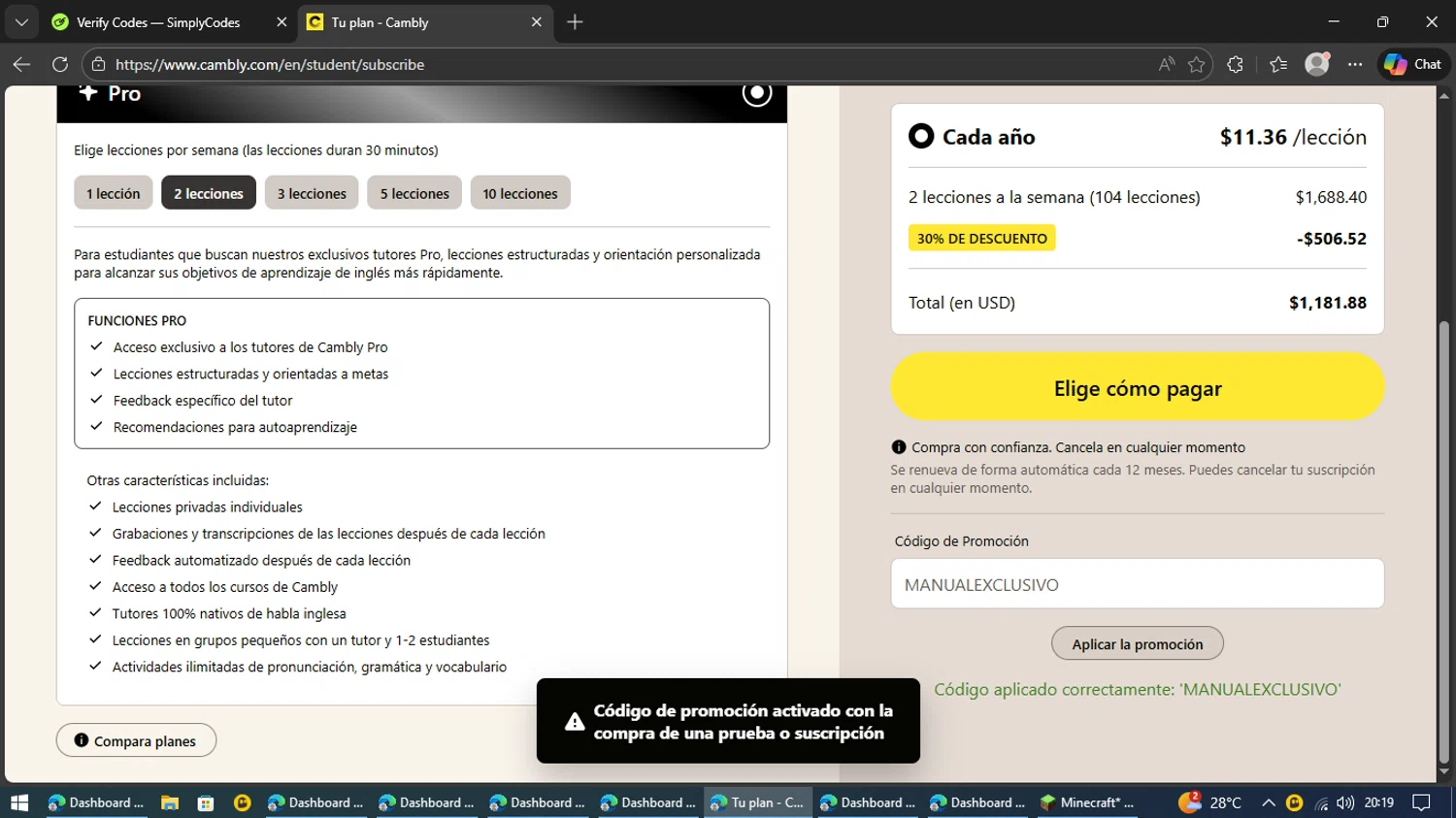
Task: Click the scrollbar down arrow
Action: (x=1443, y=772)
